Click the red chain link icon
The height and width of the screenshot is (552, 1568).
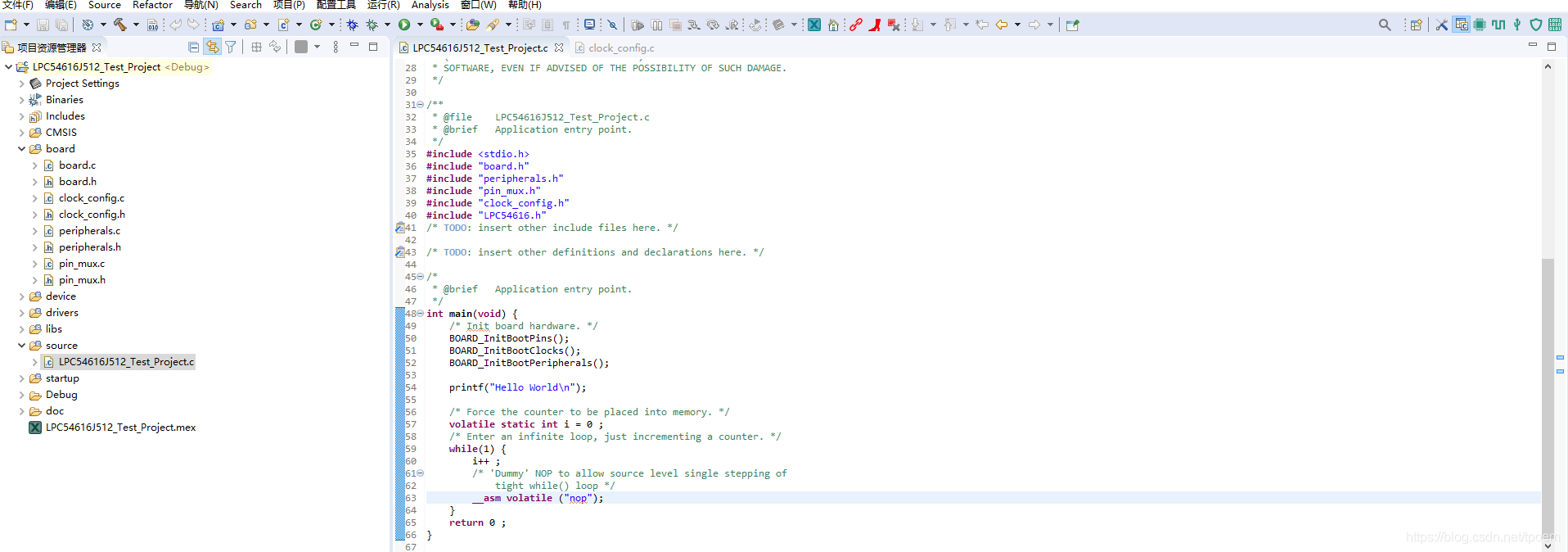[856, 25]
